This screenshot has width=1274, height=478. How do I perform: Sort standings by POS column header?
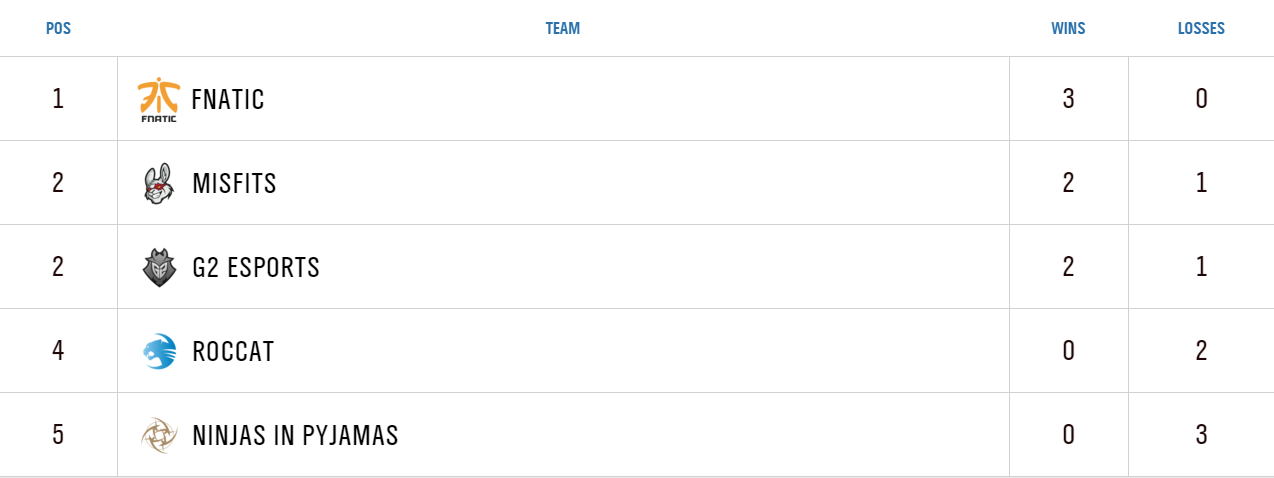(58, 29)
